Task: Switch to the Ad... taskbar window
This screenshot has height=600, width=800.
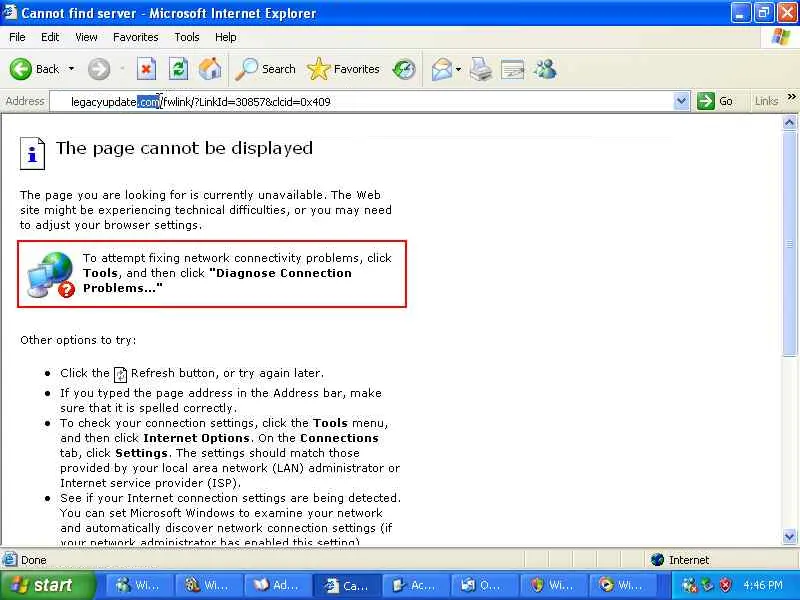Action: [x=278, y=585]
